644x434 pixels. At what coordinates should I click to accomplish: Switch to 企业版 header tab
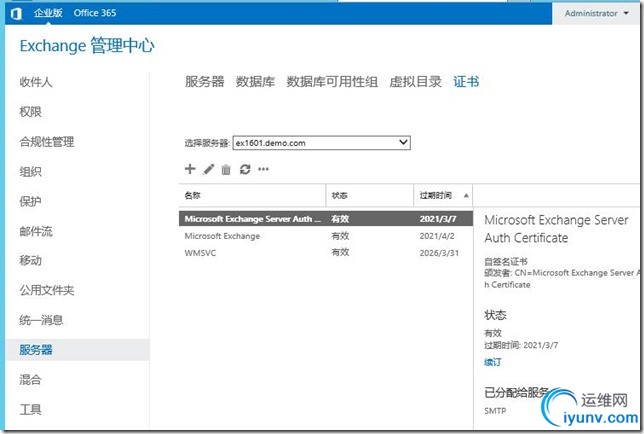[48, 13]
